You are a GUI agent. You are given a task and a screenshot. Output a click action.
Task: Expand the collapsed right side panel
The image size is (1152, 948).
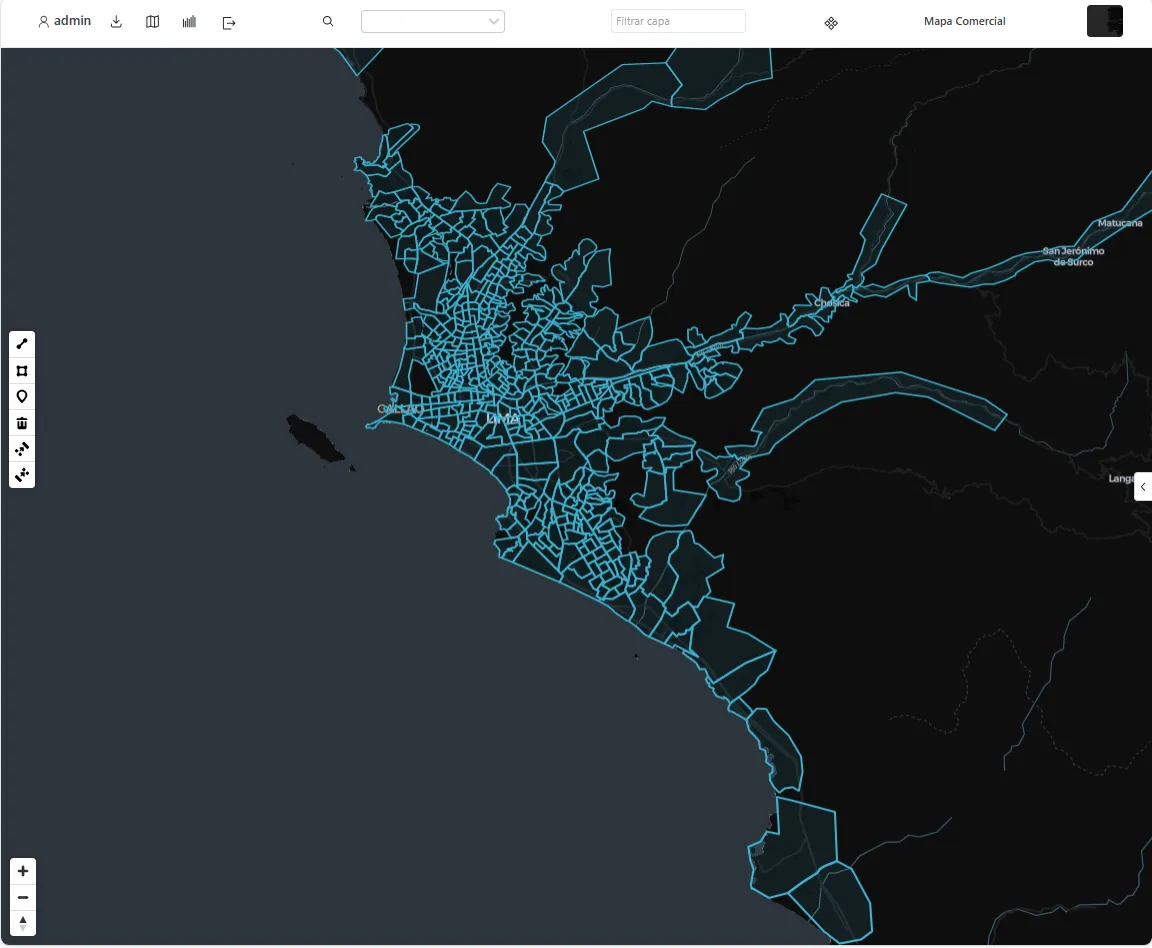pyautogui.click(x=1143, y=486)
